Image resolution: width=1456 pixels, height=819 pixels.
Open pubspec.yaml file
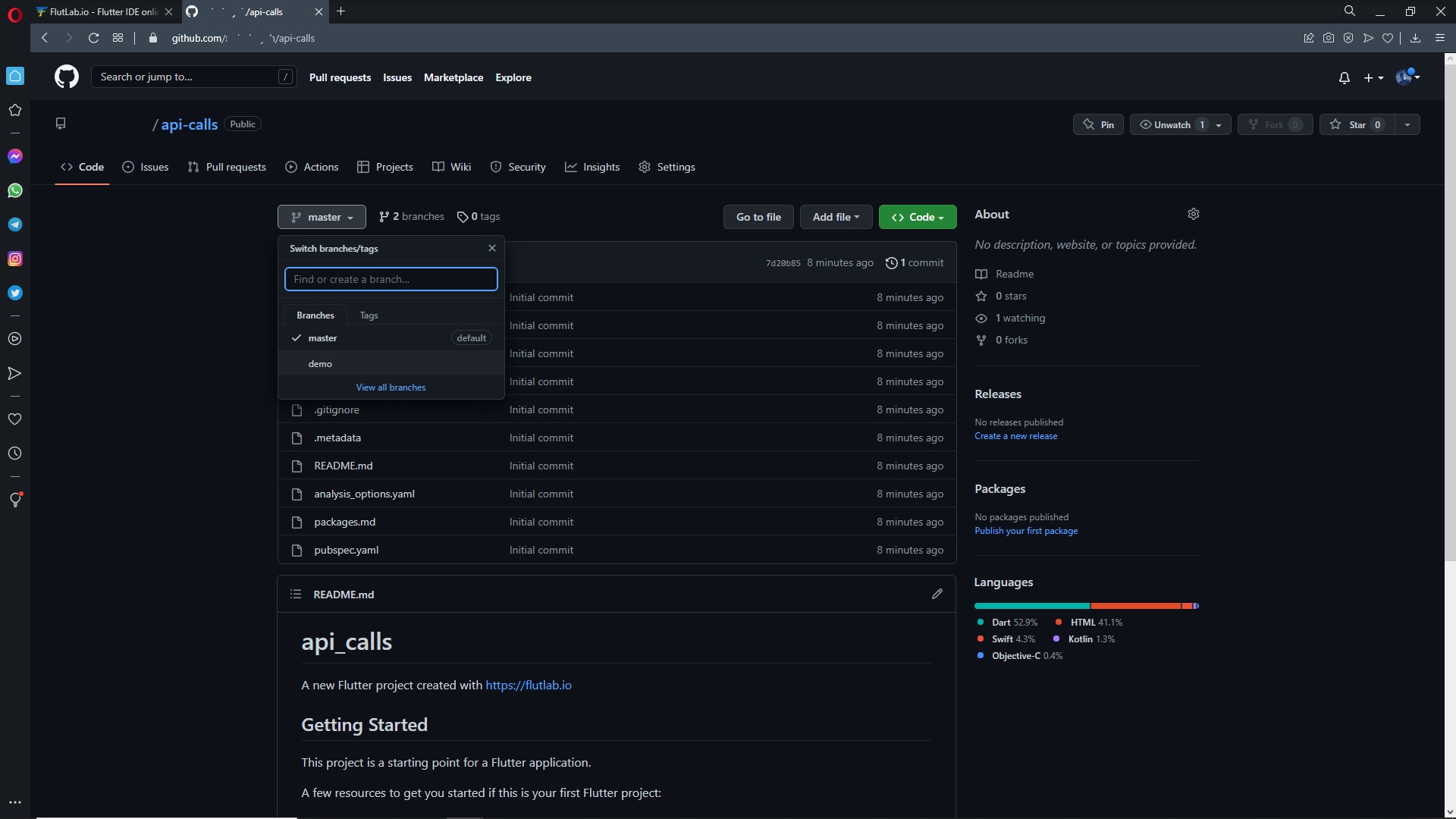[x=346, y=550]
